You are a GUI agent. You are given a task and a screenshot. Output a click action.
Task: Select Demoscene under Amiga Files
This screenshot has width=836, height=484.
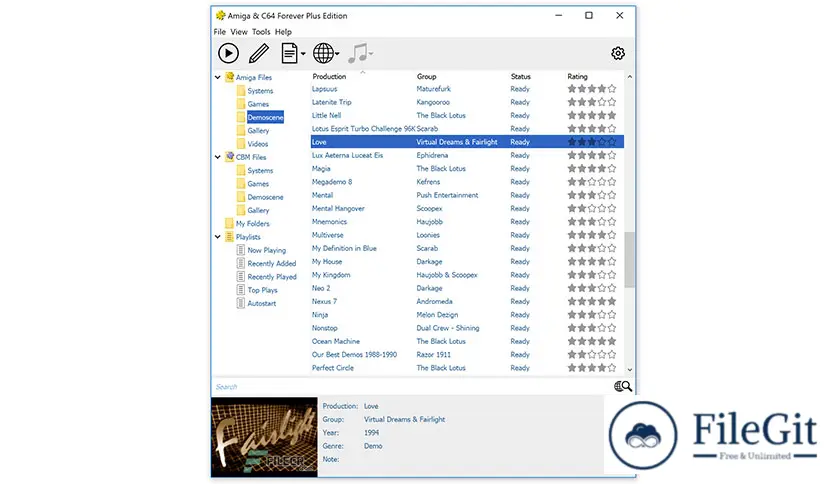[265, 117]
